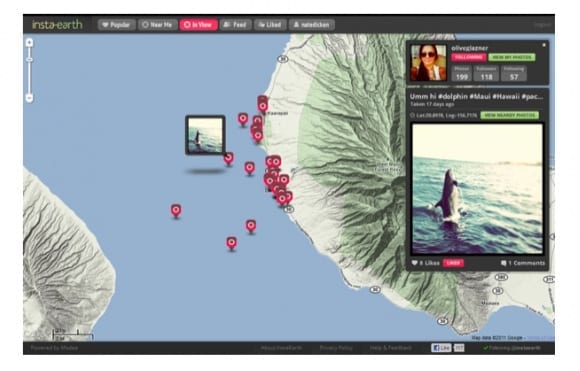Image resolution: width=580 pixels, height=371 pixels.
Task: Select the southernmost pink map pin
Action: pyautogui.click(x=232, y=243)
